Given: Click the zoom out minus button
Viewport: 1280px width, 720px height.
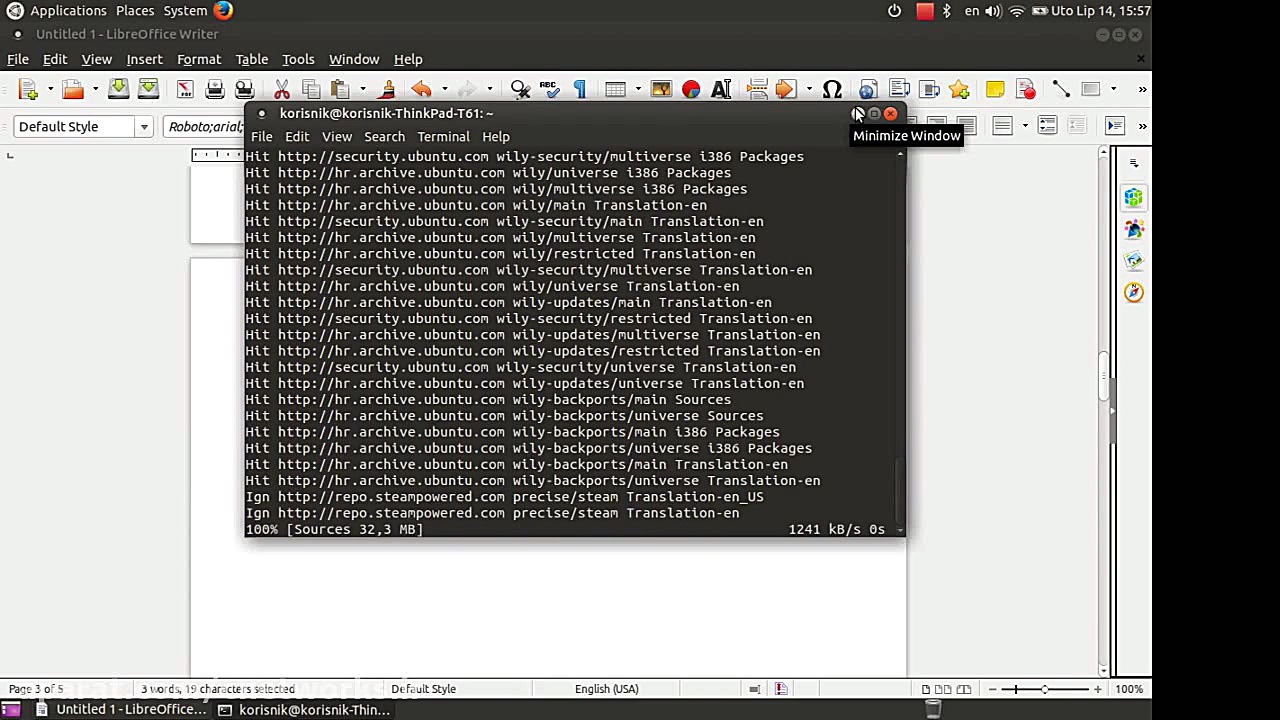Looking at the screenshot, I should click(994, 689).
